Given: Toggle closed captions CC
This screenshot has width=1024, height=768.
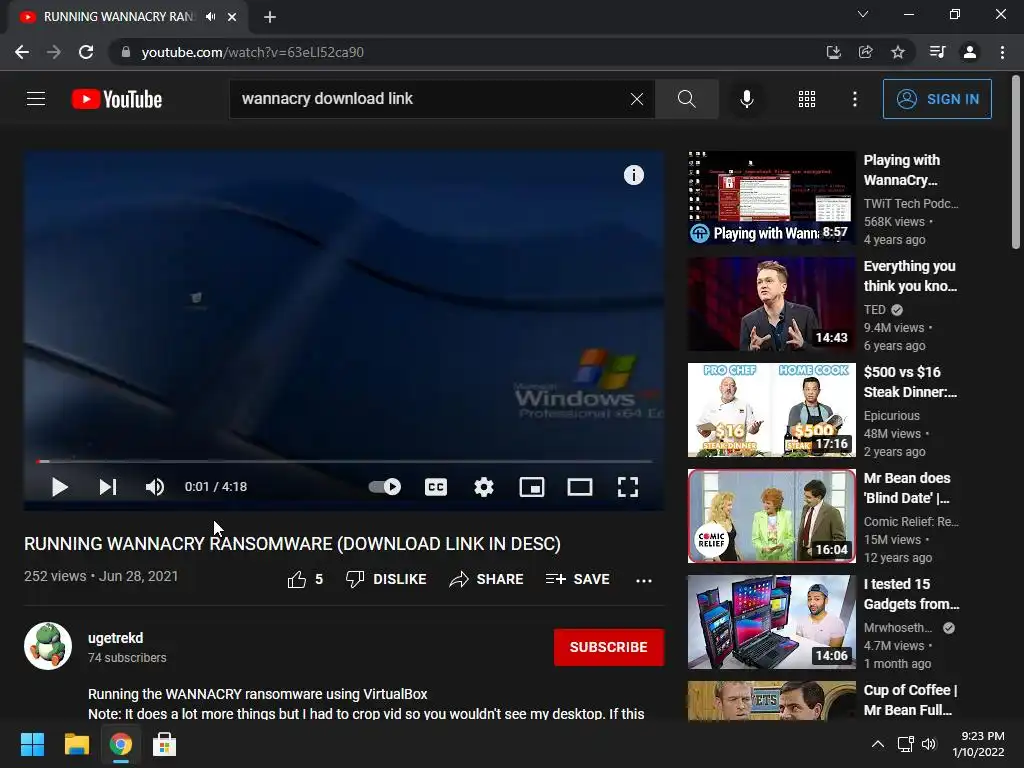Looking at the screenshot, I should [436, 487].
